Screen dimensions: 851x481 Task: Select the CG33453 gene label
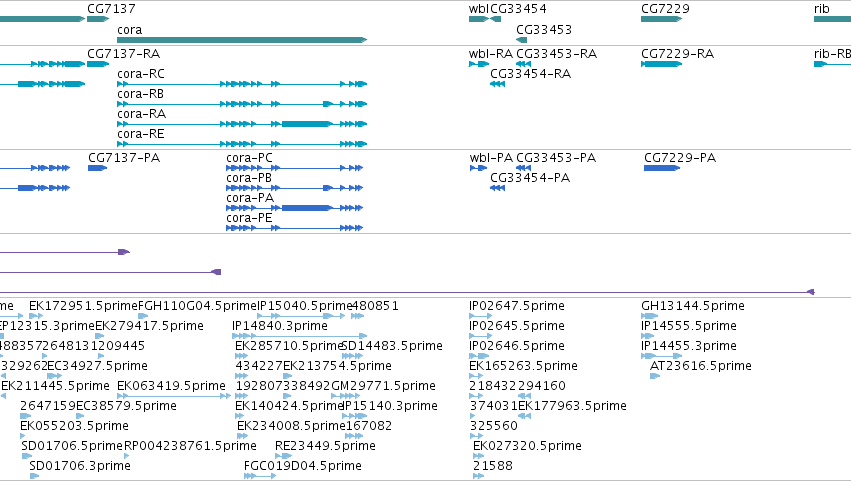544,29
